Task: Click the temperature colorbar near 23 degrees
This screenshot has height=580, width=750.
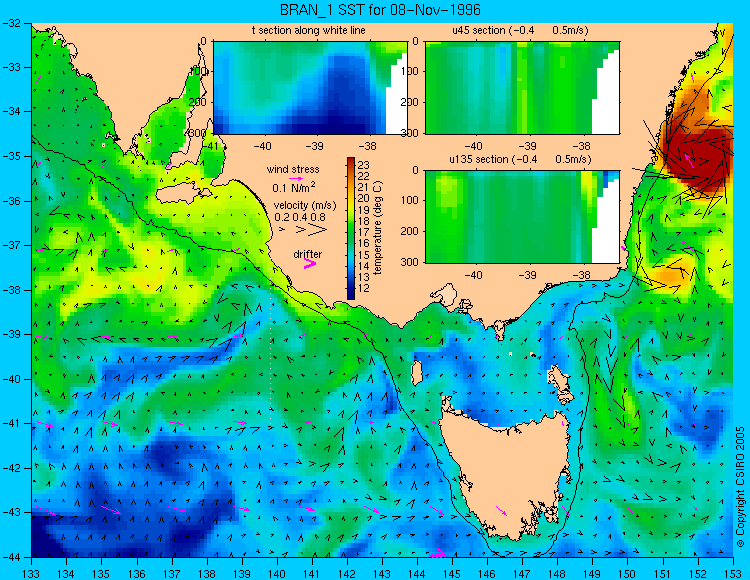Action: coord(351,163)
